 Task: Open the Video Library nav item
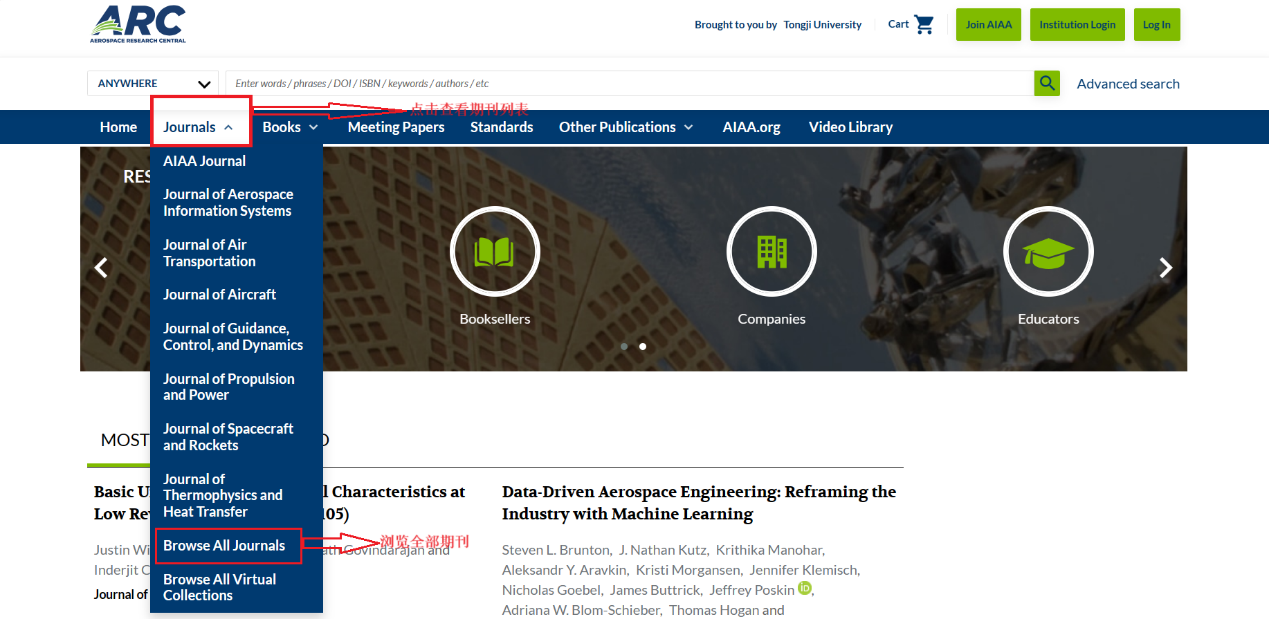click(851, 127)
